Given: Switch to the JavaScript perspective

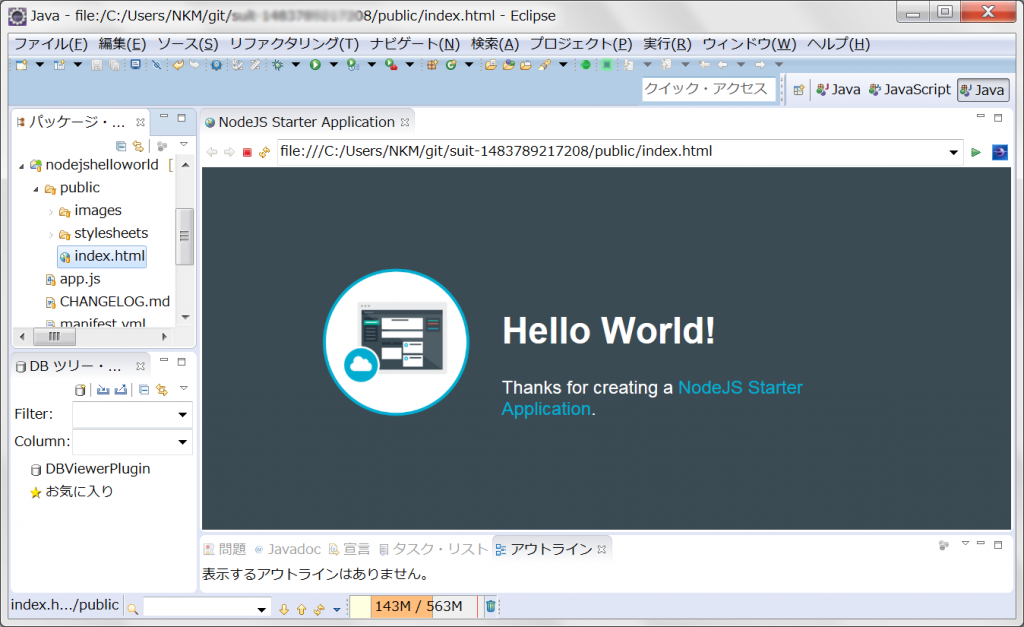Looking at the screenshot, I should [x=909, y=89].
